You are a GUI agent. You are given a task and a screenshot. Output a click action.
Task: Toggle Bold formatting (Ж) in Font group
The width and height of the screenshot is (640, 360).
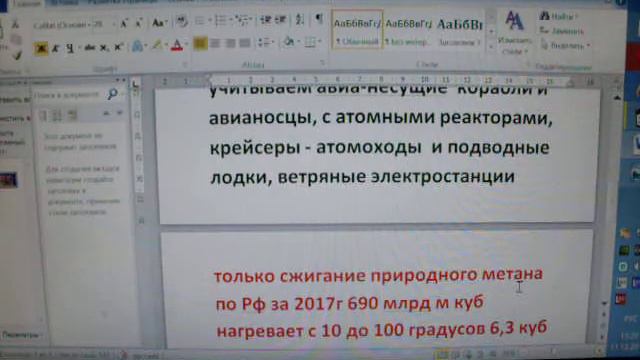coord(41,49)
